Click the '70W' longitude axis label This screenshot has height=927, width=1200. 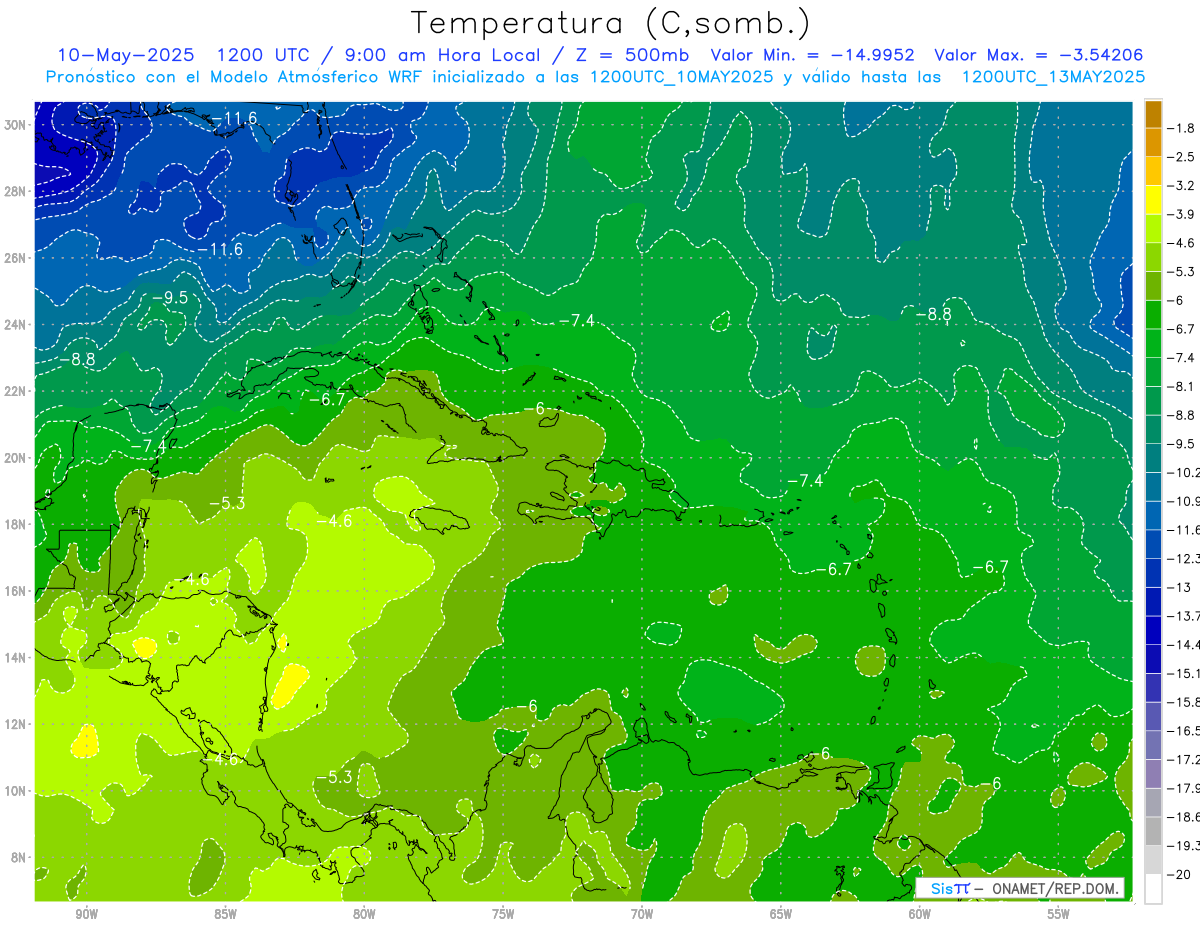pos(642,914)
